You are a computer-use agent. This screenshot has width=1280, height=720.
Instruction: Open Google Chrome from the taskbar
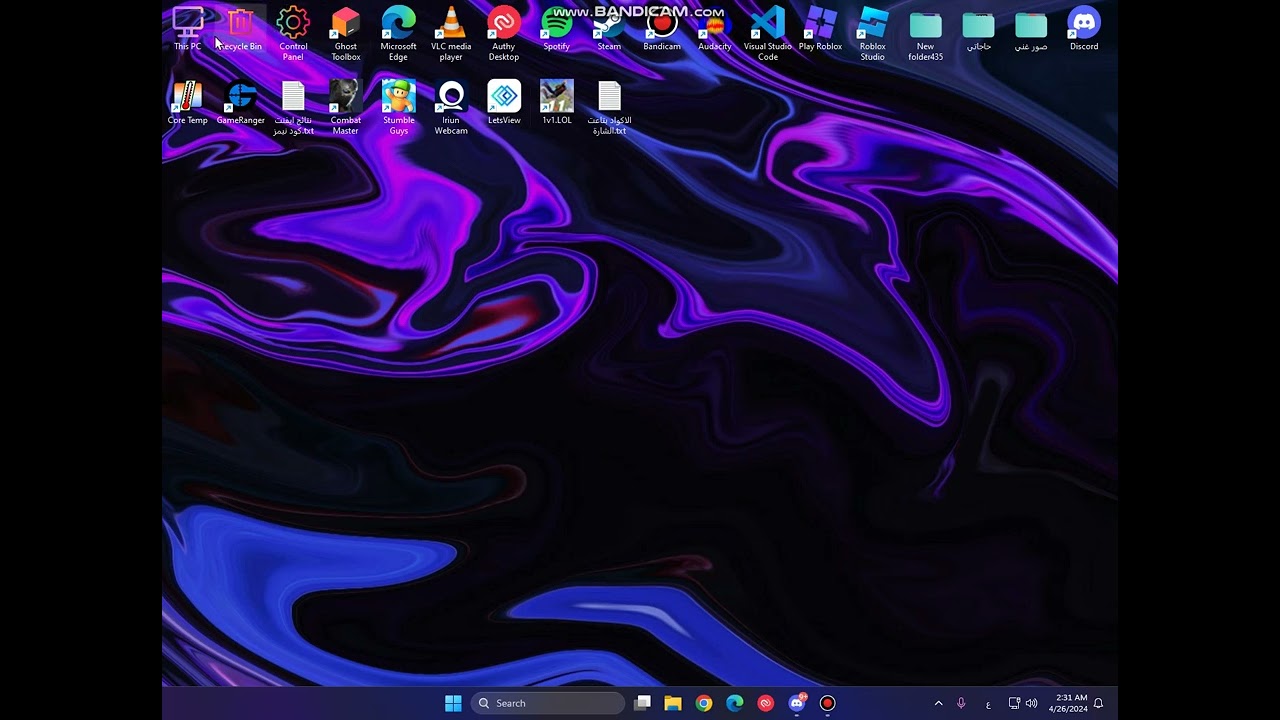click(704, 703)
